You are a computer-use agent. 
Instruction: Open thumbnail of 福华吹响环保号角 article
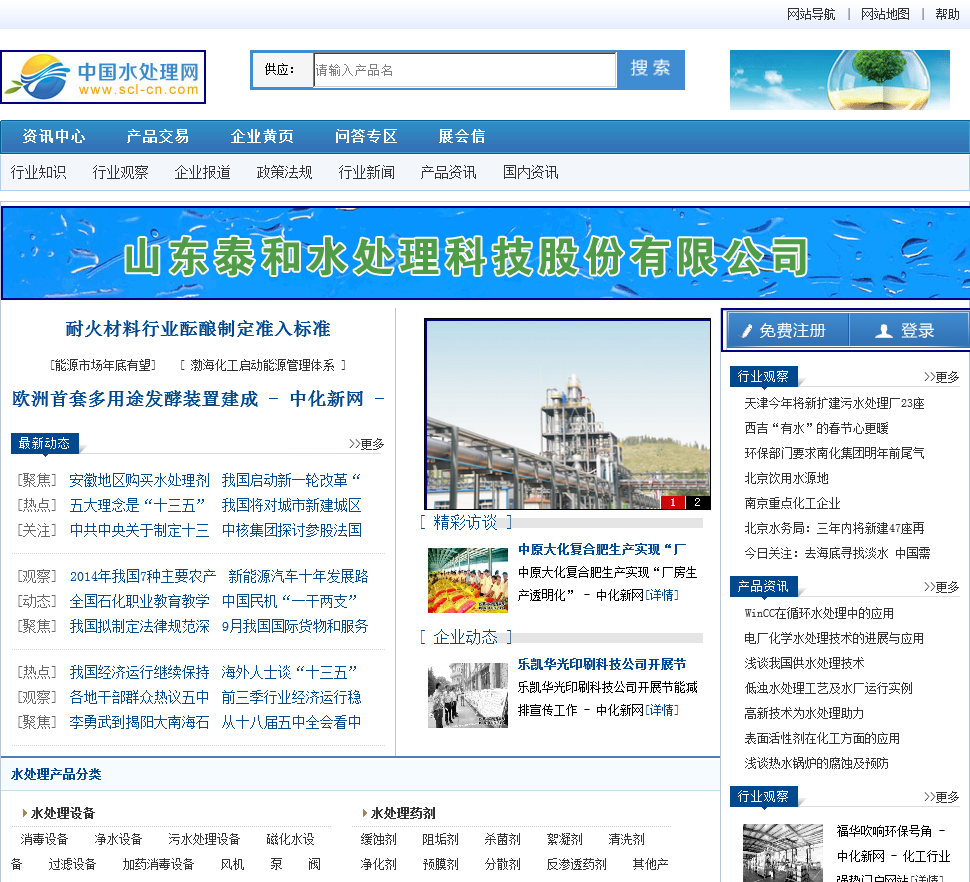(x=783, y=852)
